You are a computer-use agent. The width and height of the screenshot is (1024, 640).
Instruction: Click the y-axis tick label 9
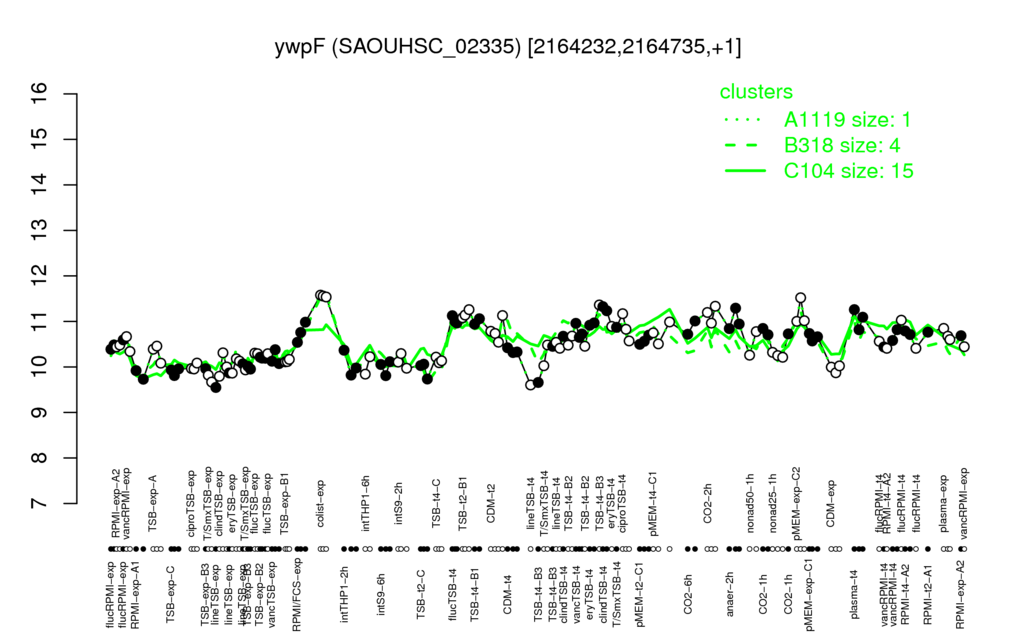point(40,413)
